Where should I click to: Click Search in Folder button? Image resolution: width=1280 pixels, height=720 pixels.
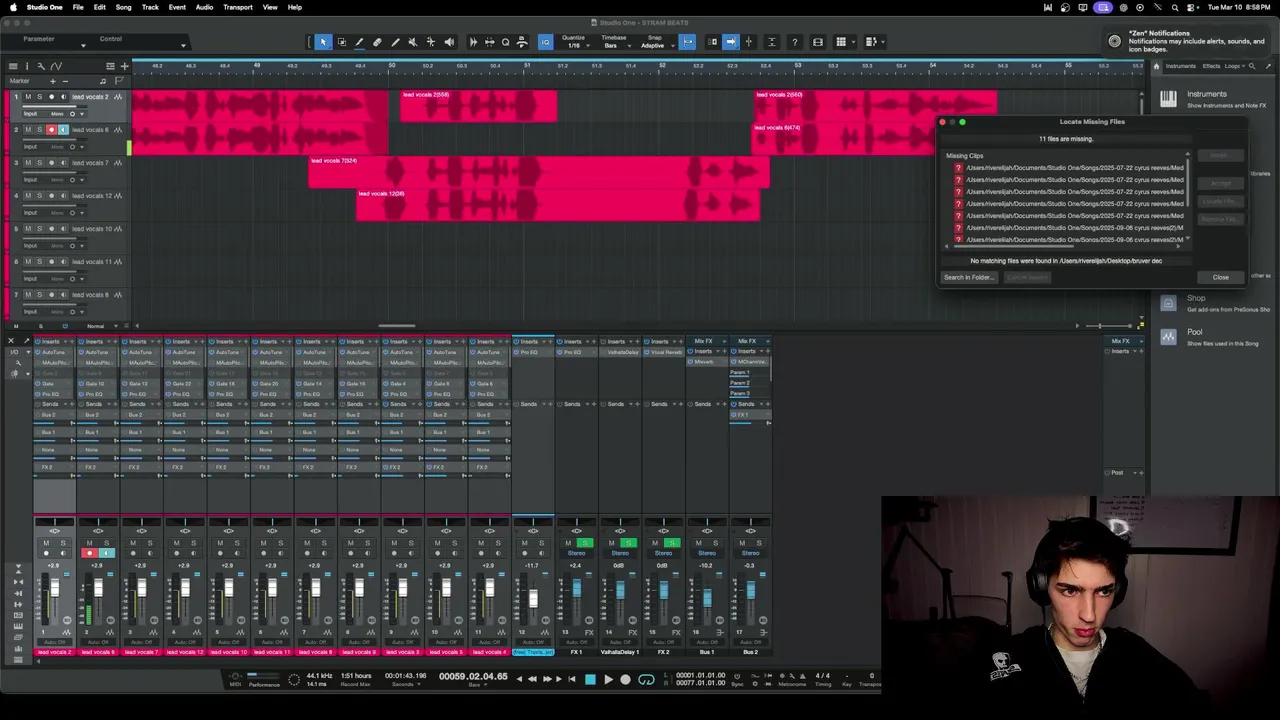point(969,277)
